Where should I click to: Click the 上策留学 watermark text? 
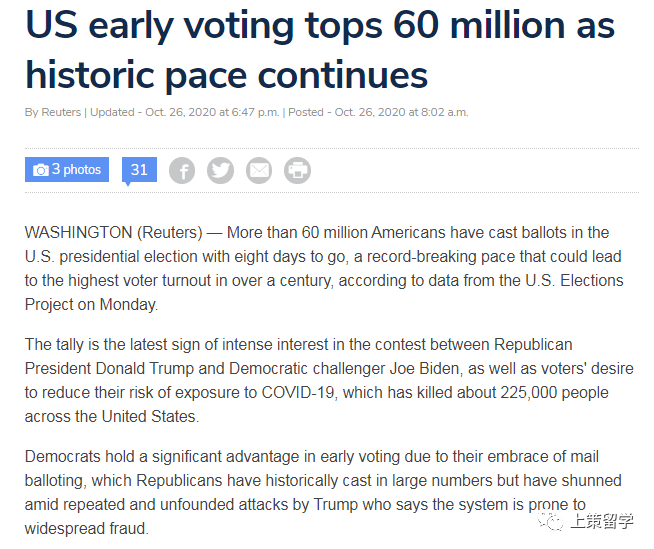pos(602,521)
